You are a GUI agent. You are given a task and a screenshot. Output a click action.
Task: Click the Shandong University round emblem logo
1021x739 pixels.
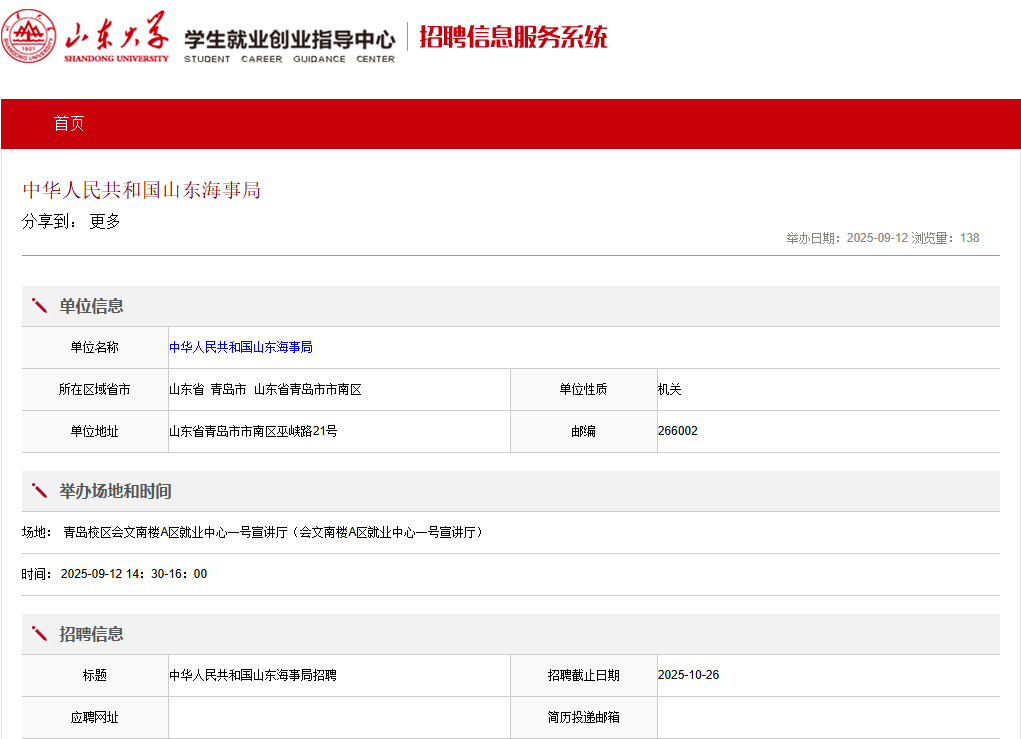(28, 36)
